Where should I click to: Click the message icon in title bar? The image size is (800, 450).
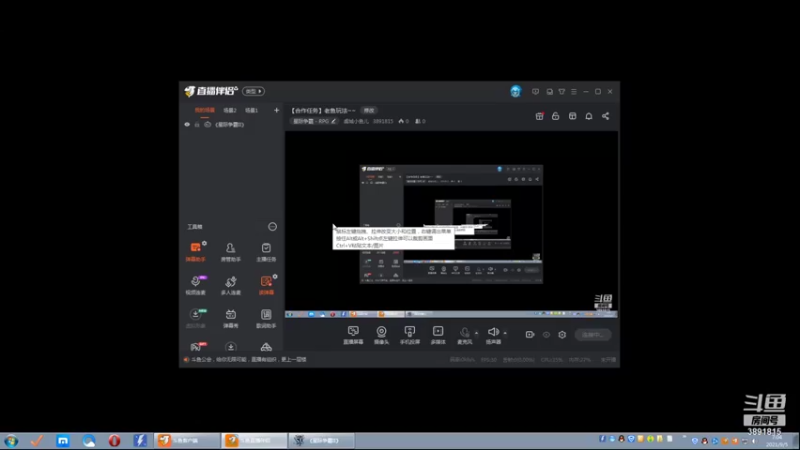click(535, 92)
